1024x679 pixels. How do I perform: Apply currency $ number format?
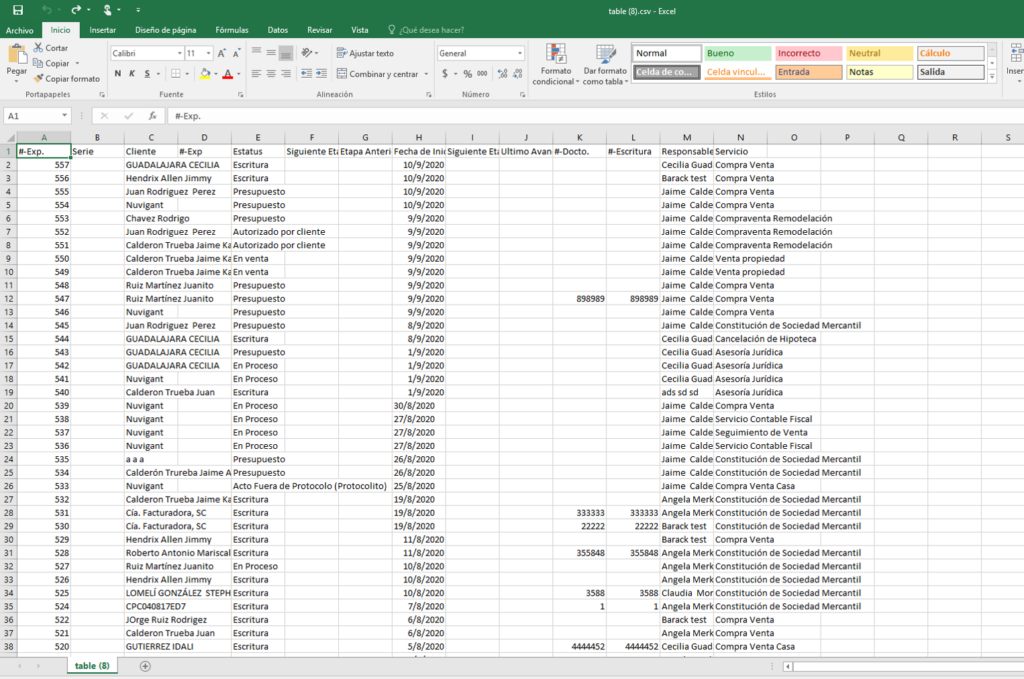[x=445, y=74]
